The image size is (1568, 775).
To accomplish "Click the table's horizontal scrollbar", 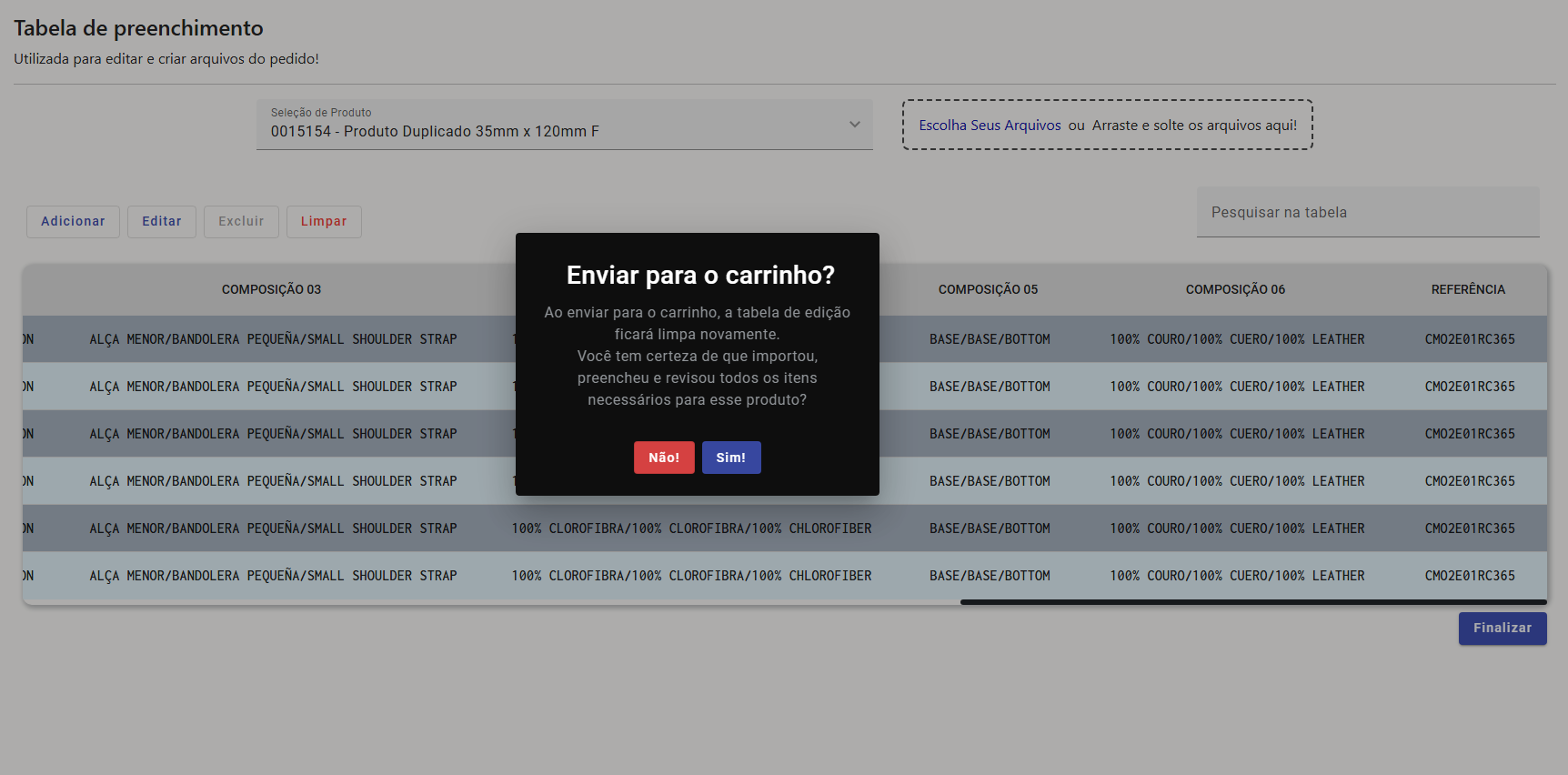I will [1252, 602].
